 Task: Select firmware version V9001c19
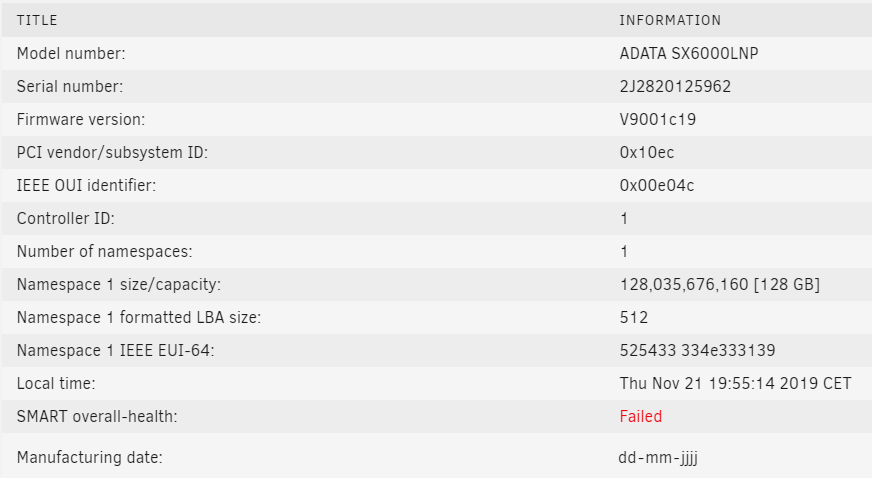coord(658,120)
